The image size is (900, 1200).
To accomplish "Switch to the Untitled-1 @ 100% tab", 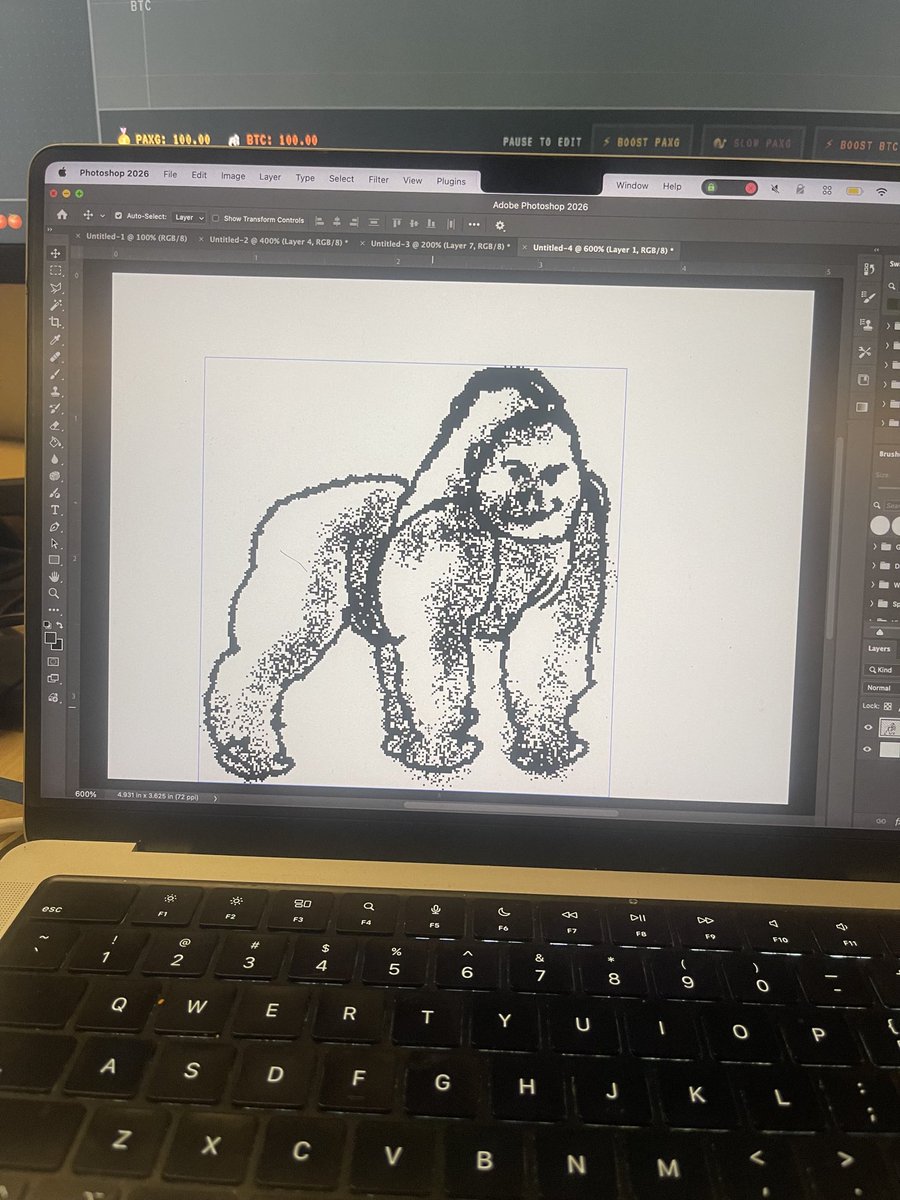I will pos(138,238).
